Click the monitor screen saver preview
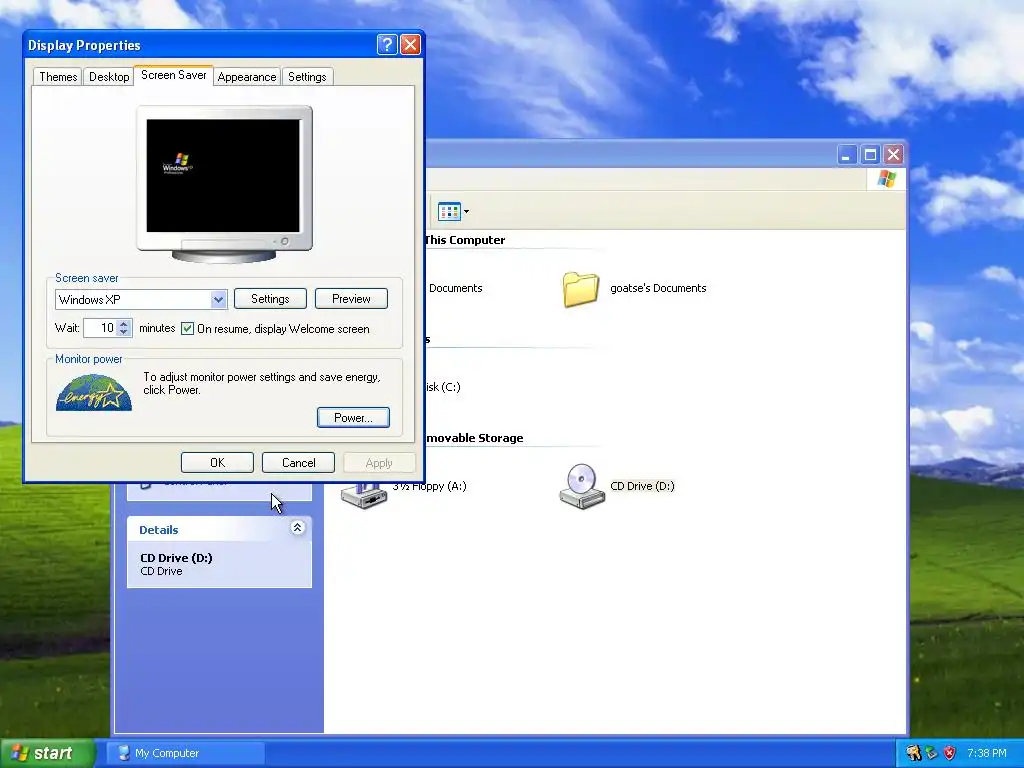 223,176
